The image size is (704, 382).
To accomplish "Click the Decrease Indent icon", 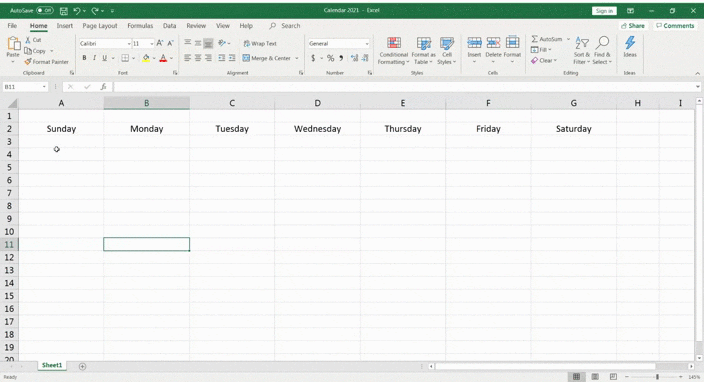I will click(222, 58).
